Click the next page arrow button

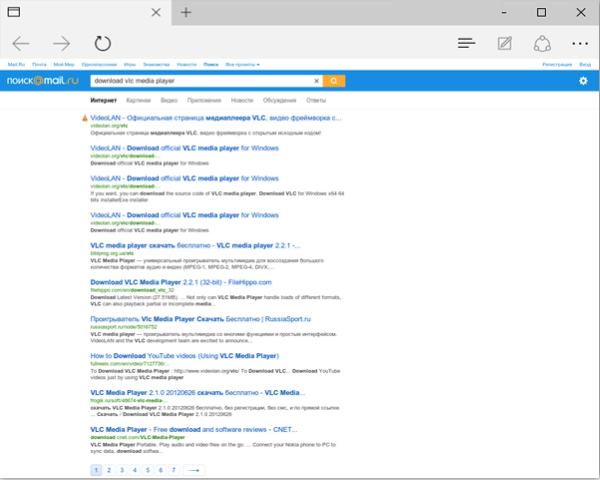tap(194, 470)
